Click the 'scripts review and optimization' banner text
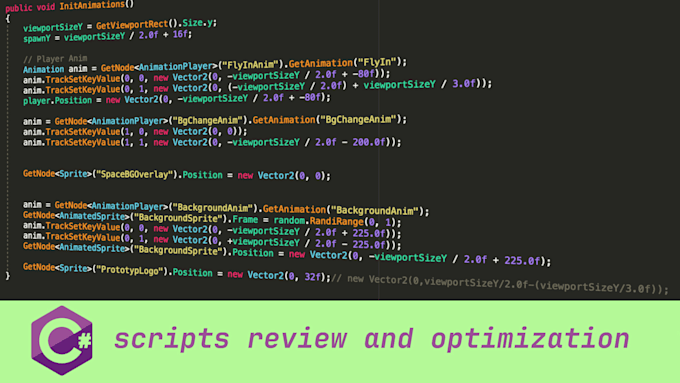680x383 pixels. pyautogui.click(x=372, y=339)
